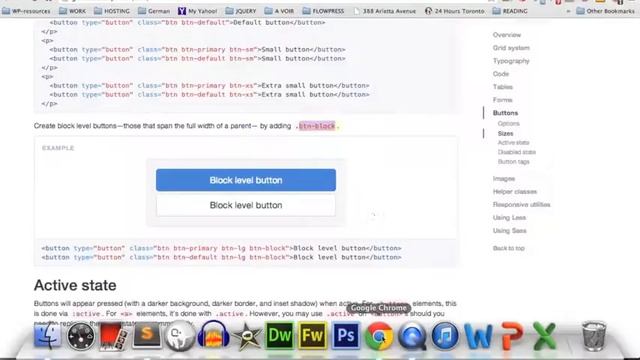The width and height of the screenshot is (640, 360).
Task: Go to Helper classes in sidebar
Action: click(515, 192)
